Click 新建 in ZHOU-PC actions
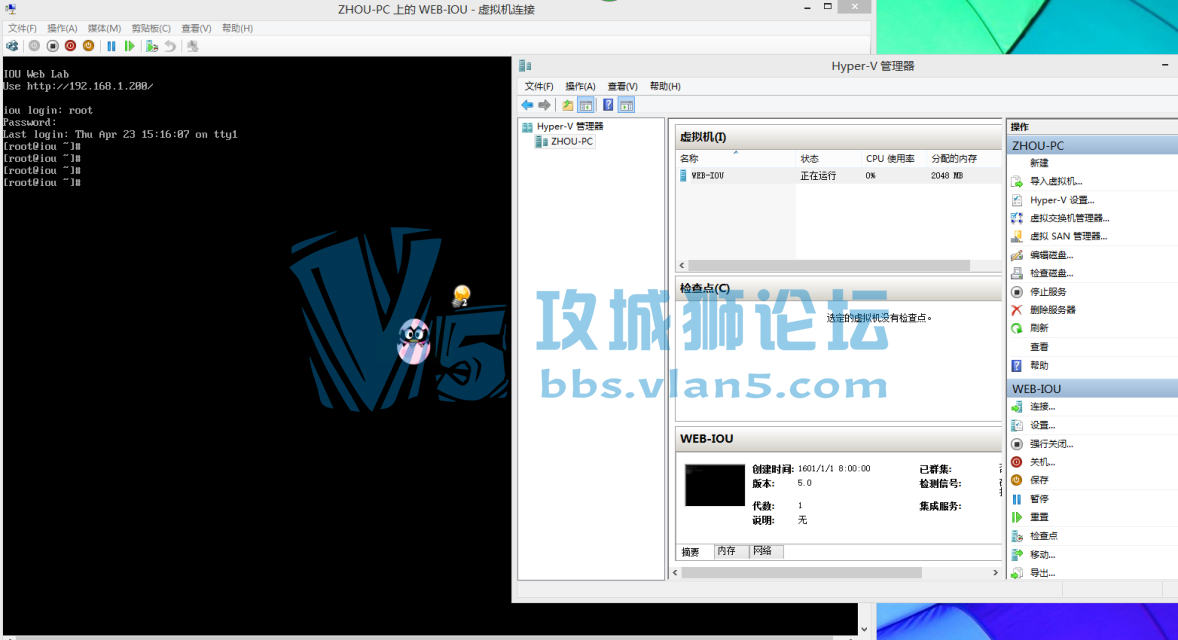The image size is (1178, 640). (1039, 163)
